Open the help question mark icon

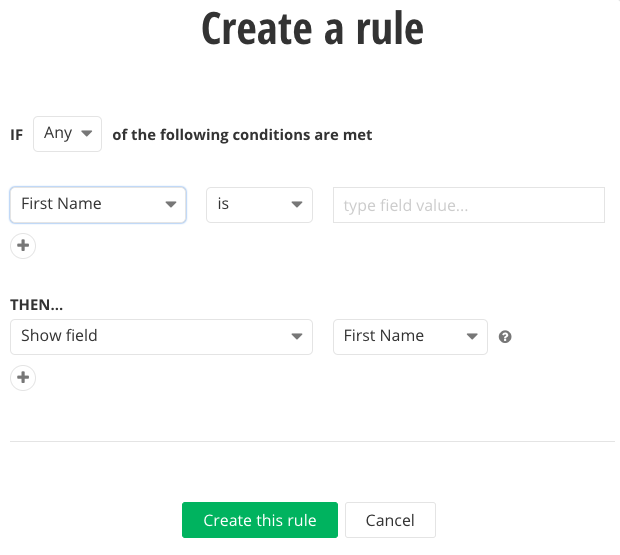pos(505,337)
